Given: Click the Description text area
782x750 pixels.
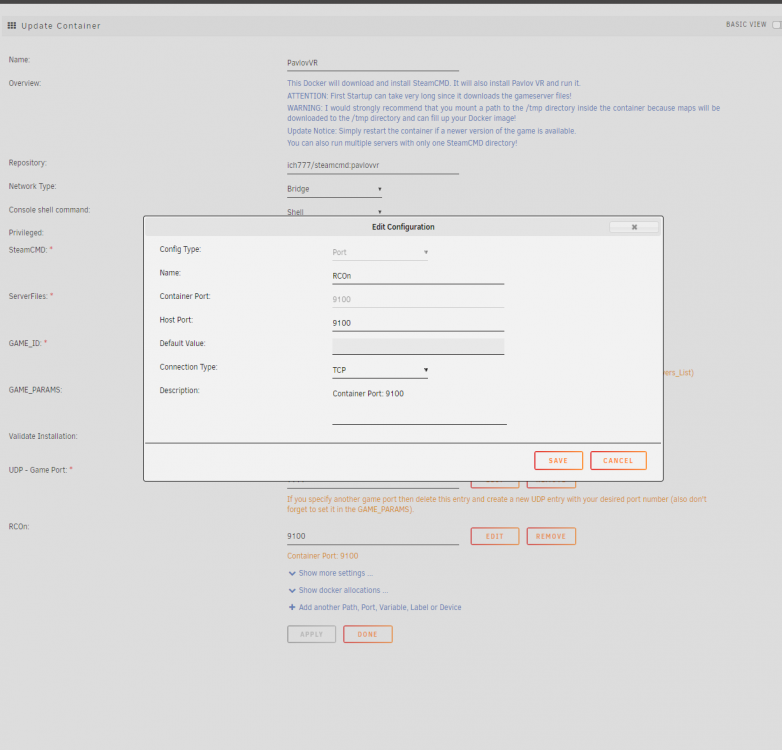Looking at the screenshot, I should coord(419,405).
